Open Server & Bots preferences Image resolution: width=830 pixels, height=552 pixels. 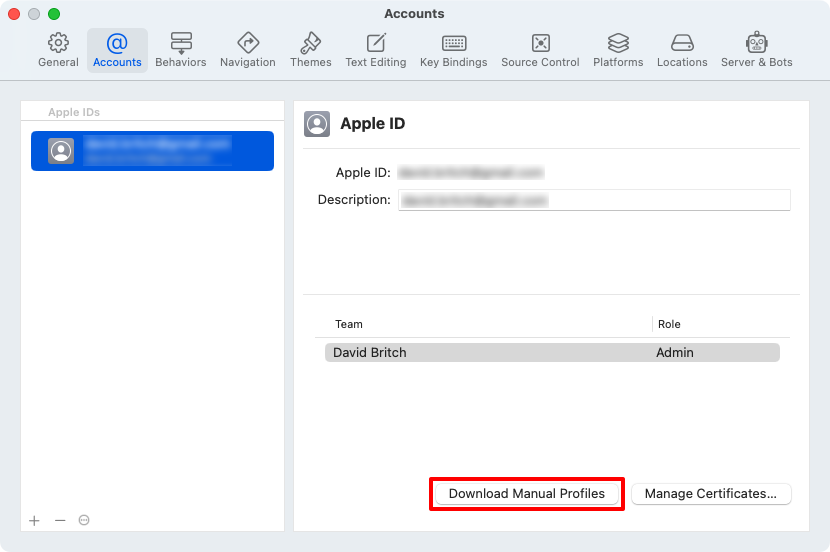click(x=756, y=51)
